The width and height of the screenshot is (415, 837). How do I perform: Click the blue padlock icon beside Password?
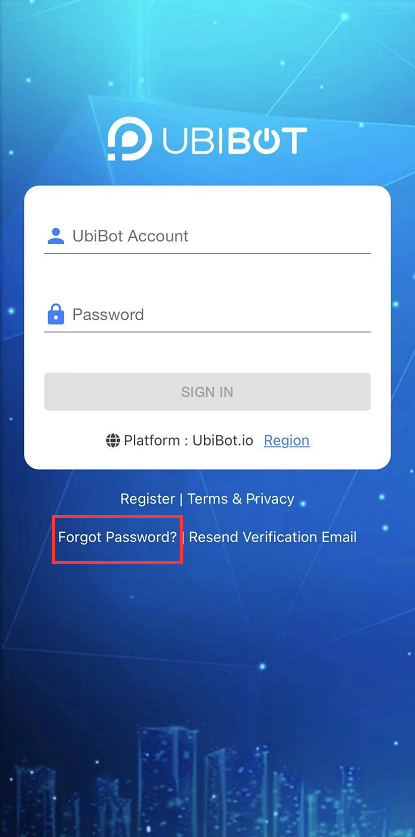click(x=56, y=314)
